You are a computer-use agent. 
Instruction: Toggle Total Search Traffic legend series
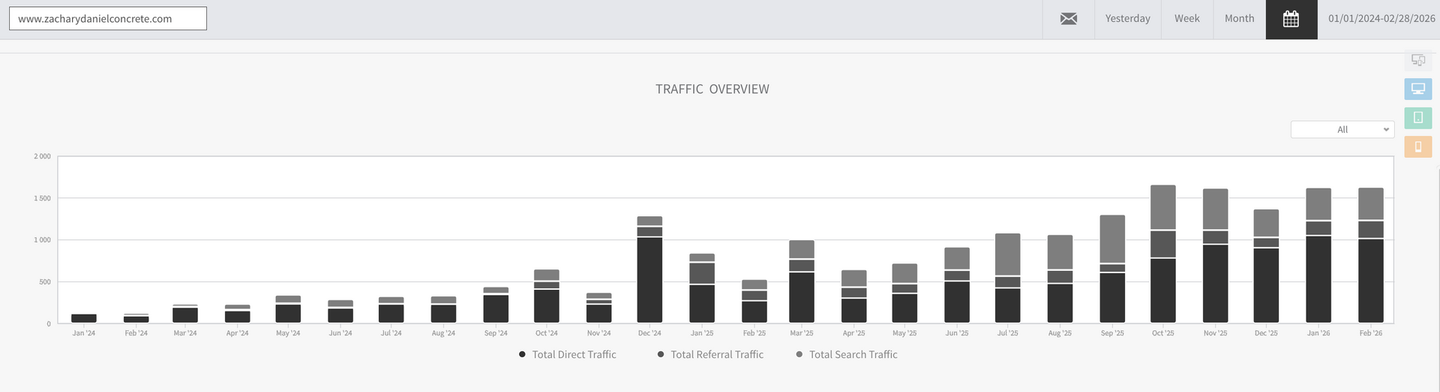tap(846, 355)
